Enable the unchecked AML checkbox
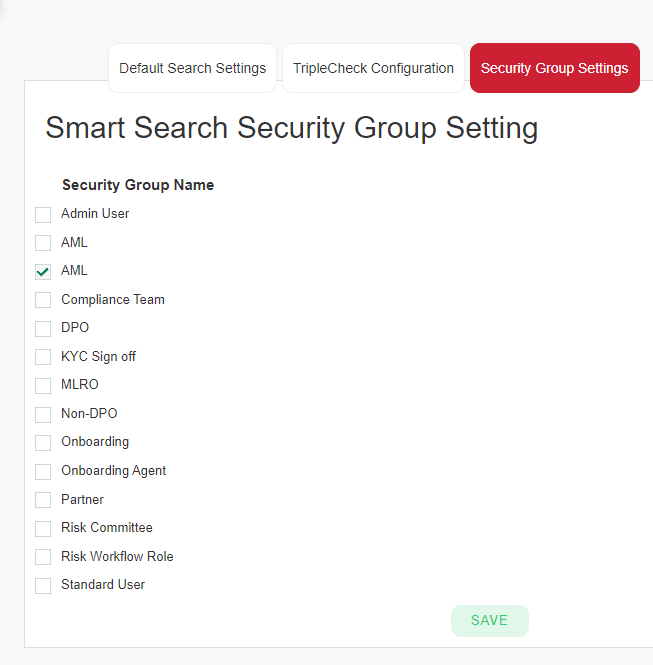653x665 pixels. tap(43, 243)
